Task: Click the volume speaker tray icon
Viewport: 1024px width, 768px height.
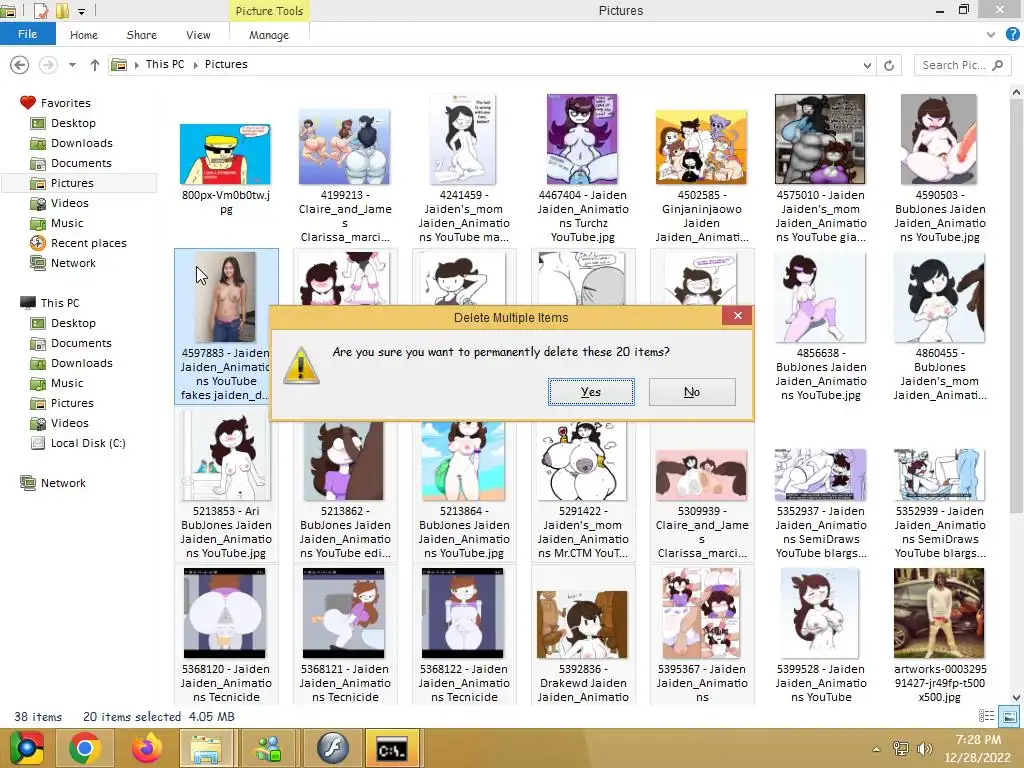Action: tap(924, 749)
